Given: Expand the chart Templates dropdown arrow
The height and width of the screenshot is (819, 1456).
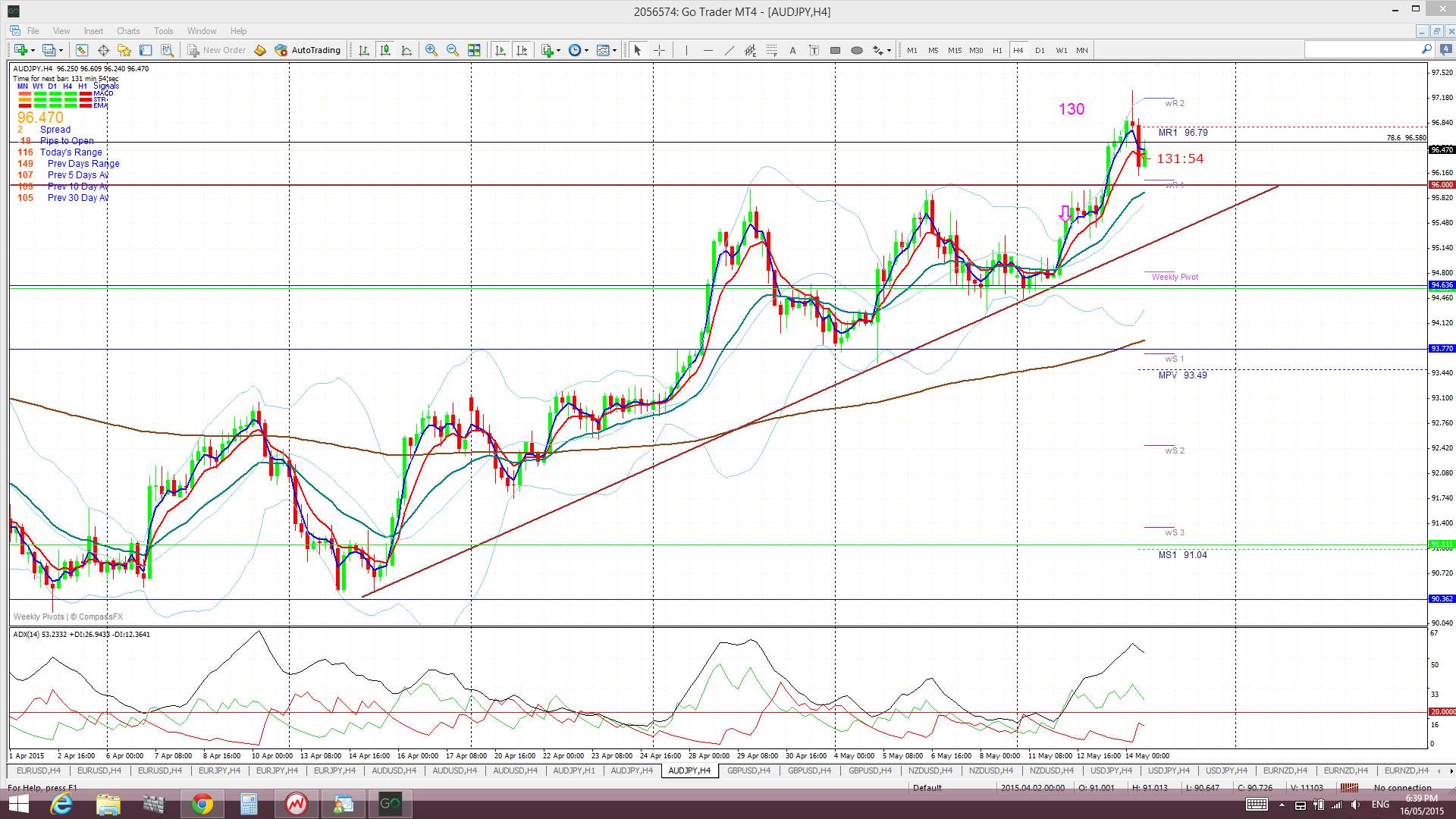Looking at the screenshot, I should click(x=615, y=50).
